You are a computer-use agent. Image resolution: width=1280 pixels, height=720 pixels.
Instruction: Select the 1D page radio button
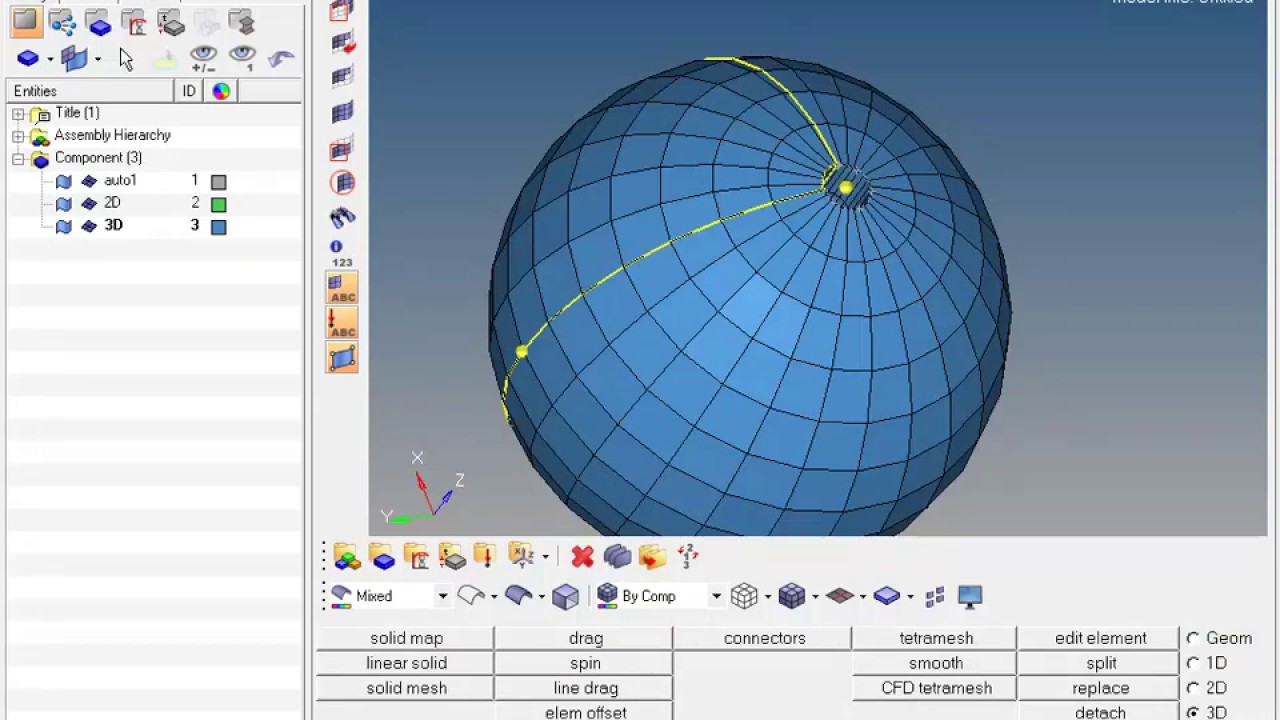point(1193,663)
